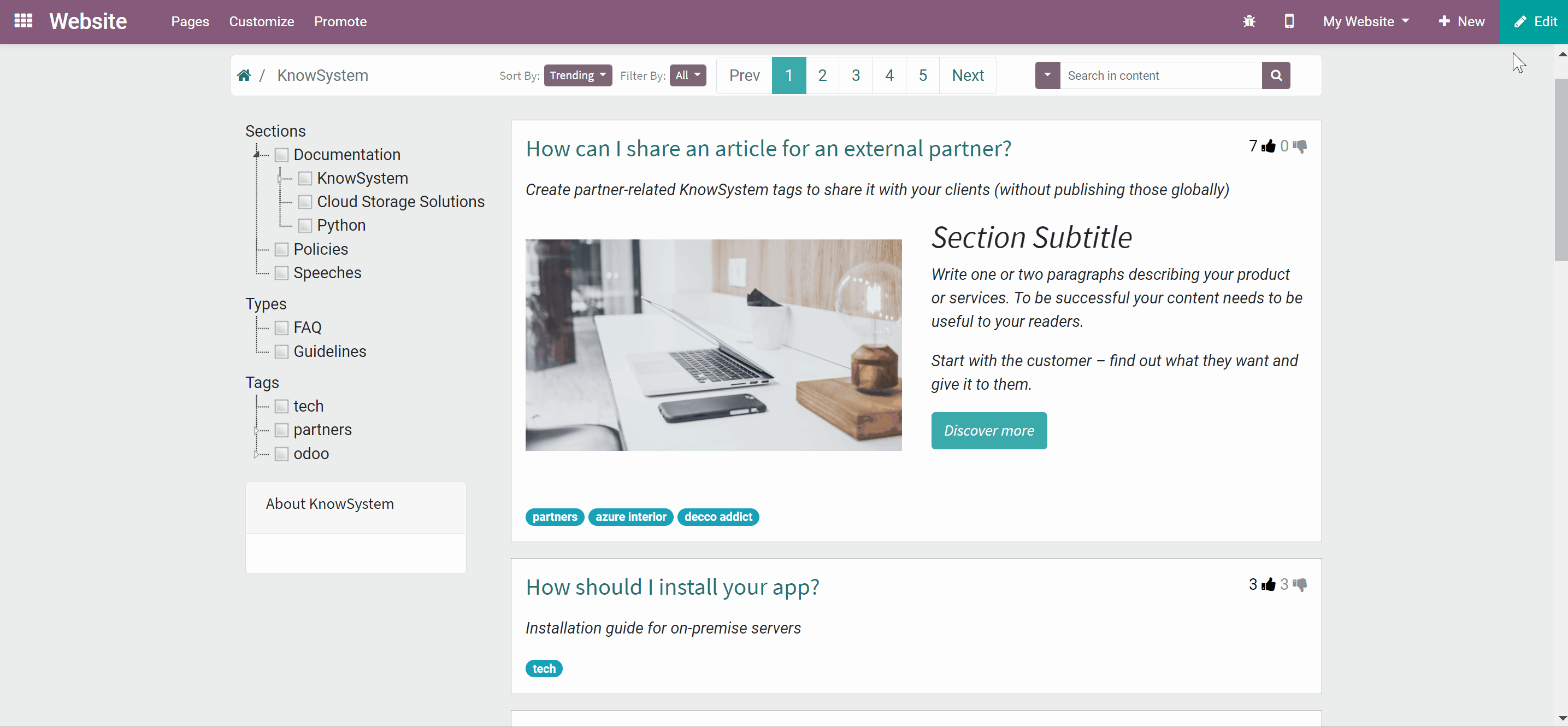Like the share article with thumbs-up
The height and width of the screenshot is (727, 1568).
coord(1269,146)
